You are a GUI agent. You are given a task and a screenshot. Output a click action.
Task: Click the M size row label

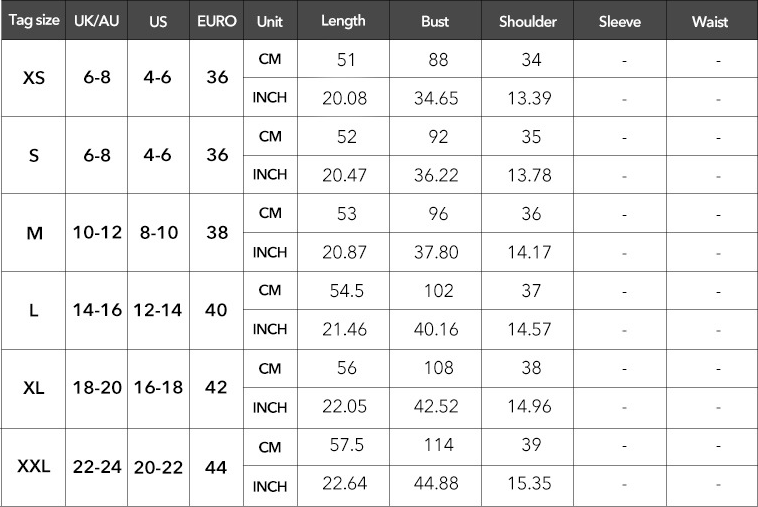pyautogui.click(x=34, y=233)
